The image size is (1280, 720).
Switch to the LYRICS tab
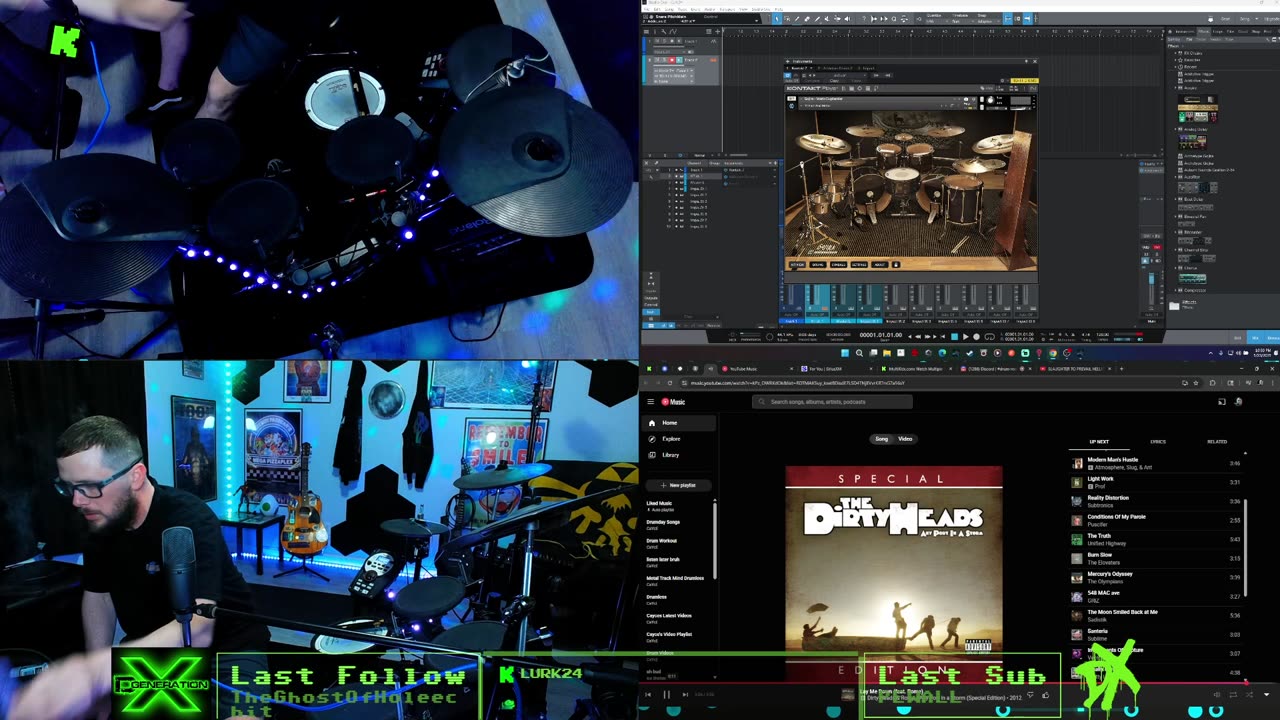[x=1158, y=441]
